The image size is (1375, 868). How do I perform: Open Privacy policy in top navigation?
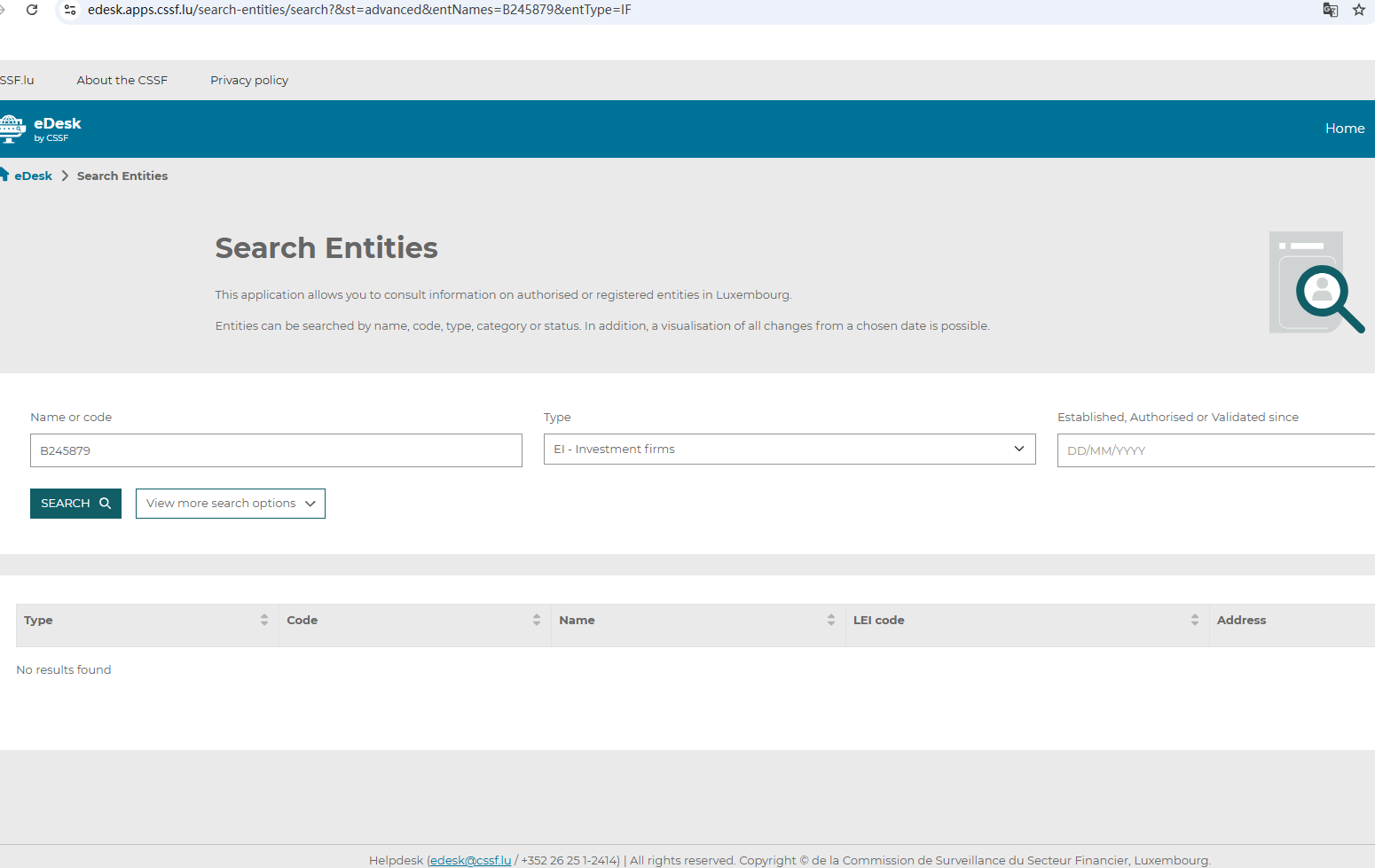click(x=249, y=80)
